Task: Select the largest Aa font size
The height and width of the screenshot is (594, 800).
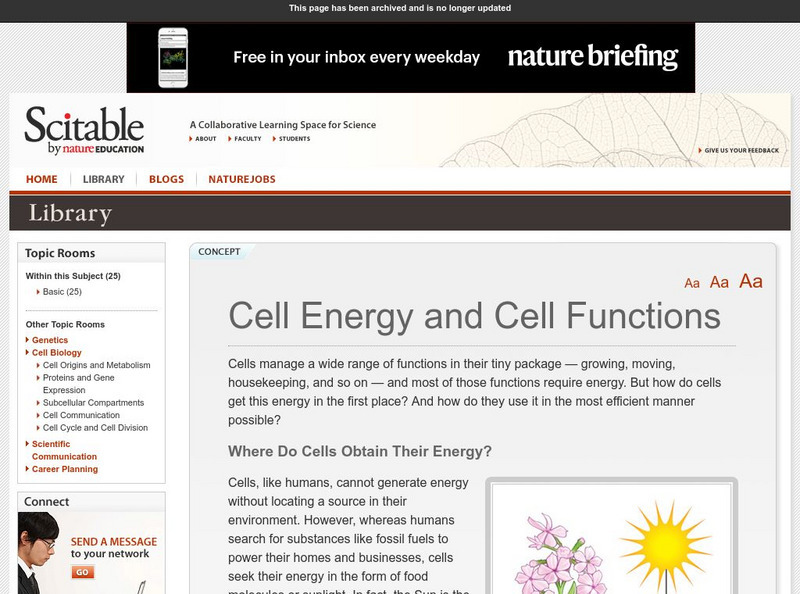Action: (751, 281)
